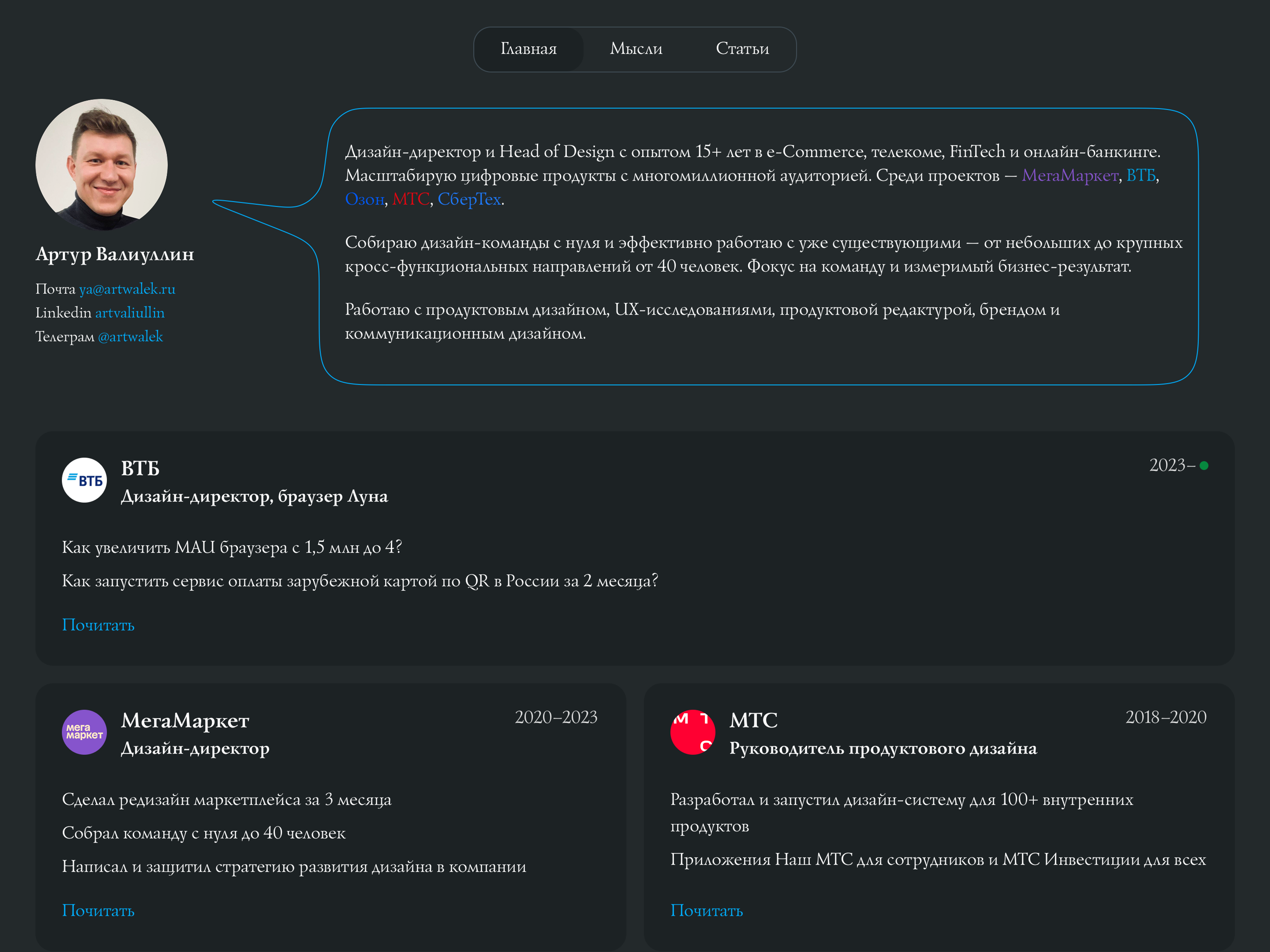Click the line Разработал и запустил дизайн-систему
Screen dimensions: 1270x952
902,813
